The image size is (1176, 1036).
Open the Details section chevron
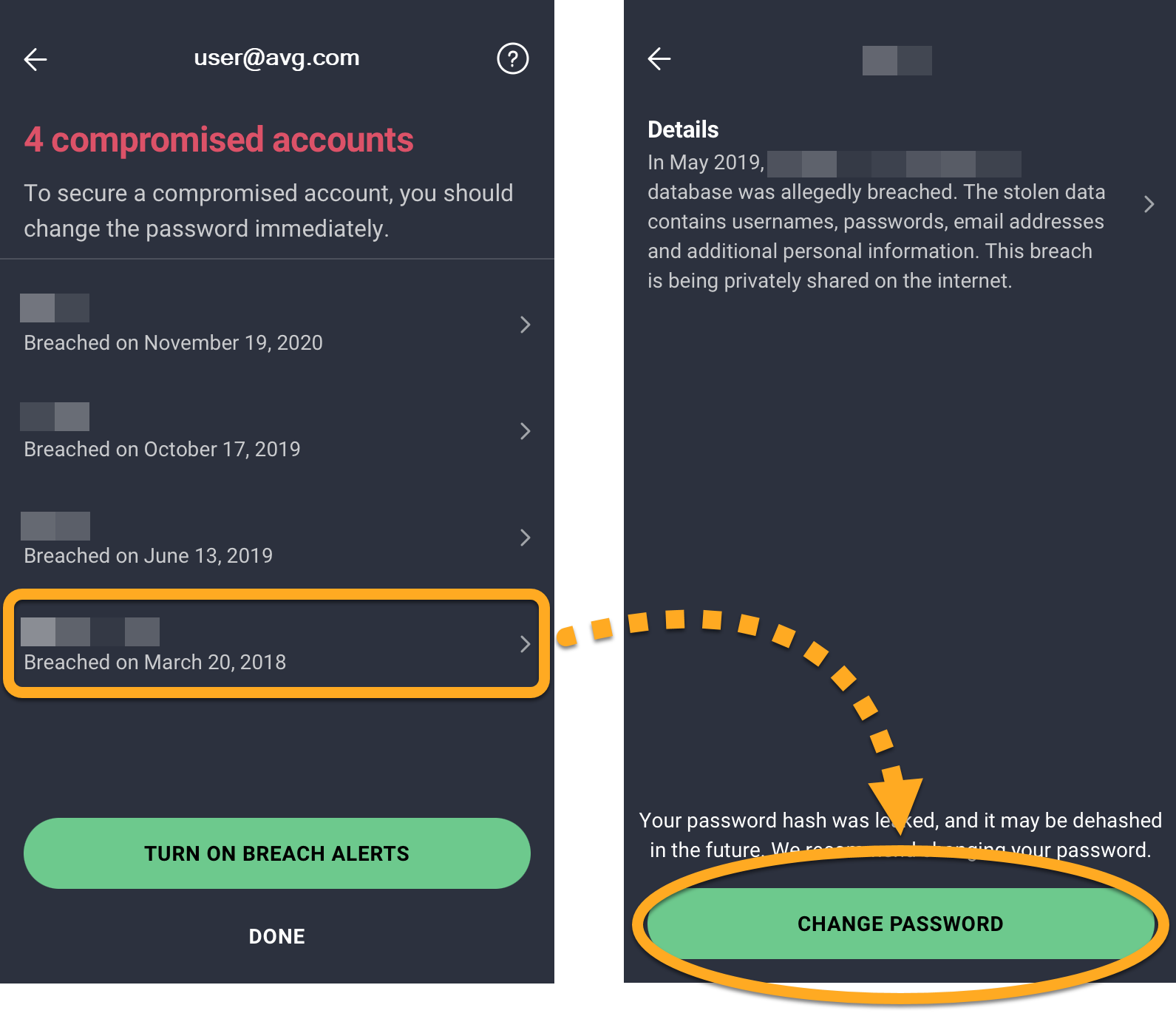point(1149,205)
